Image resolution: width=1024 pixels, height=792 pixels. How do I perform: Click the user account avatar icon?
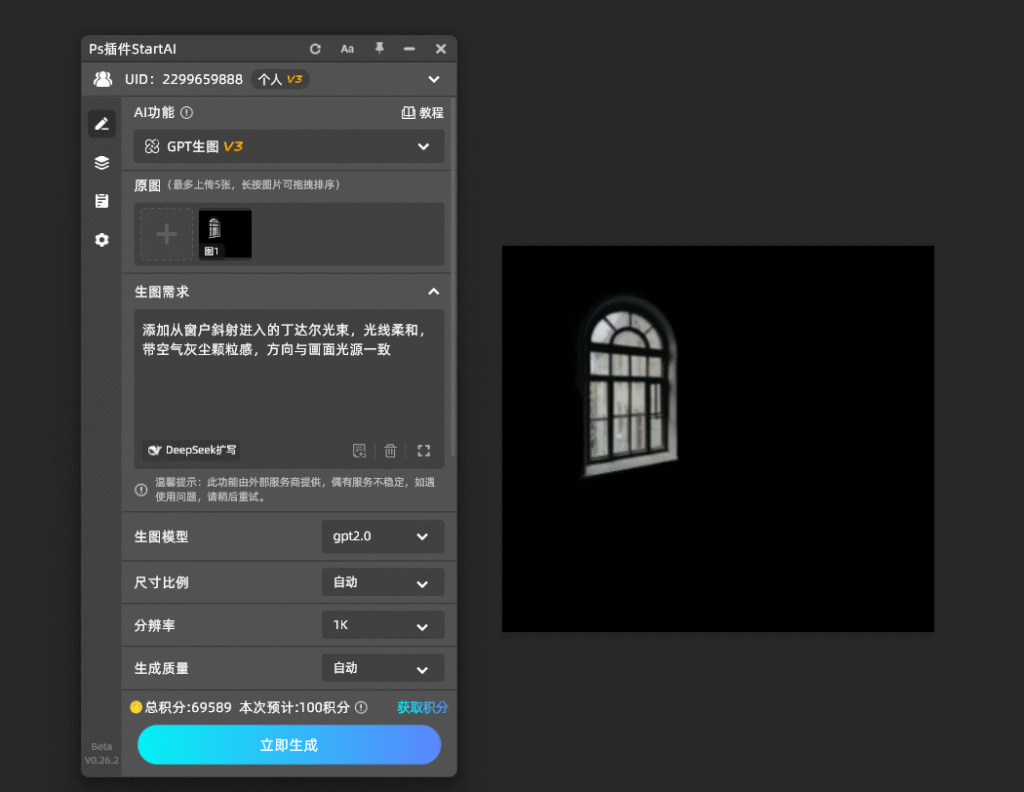(103, 79)
